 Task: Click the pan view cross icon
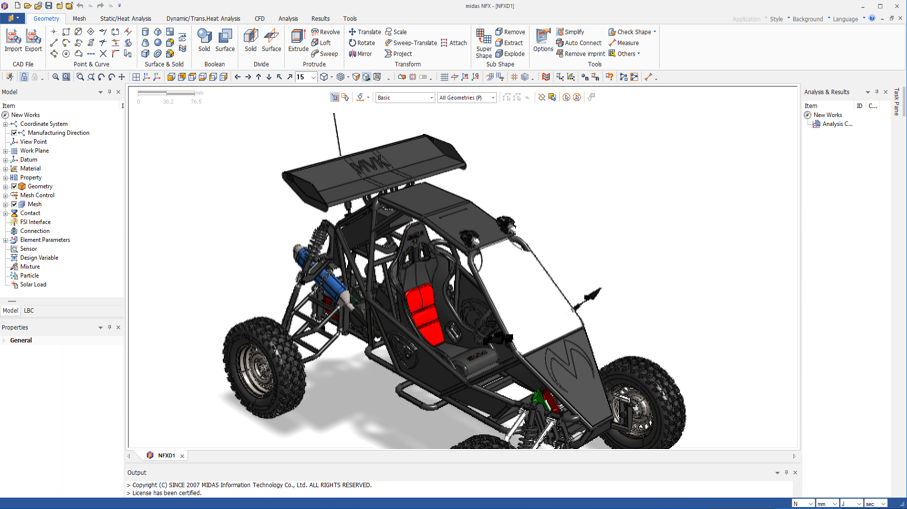coord(121,77)
